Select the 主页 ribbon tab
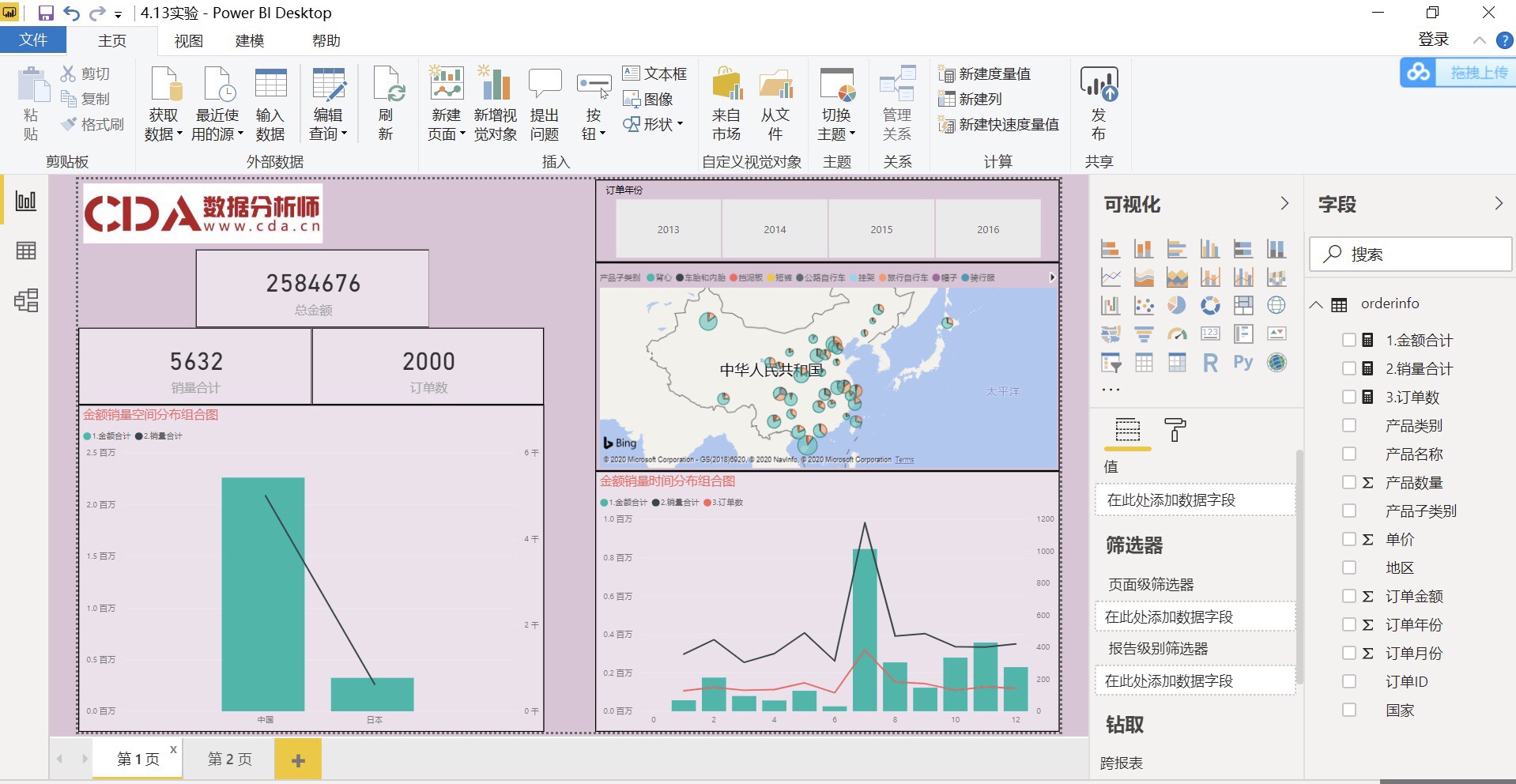 112,40
